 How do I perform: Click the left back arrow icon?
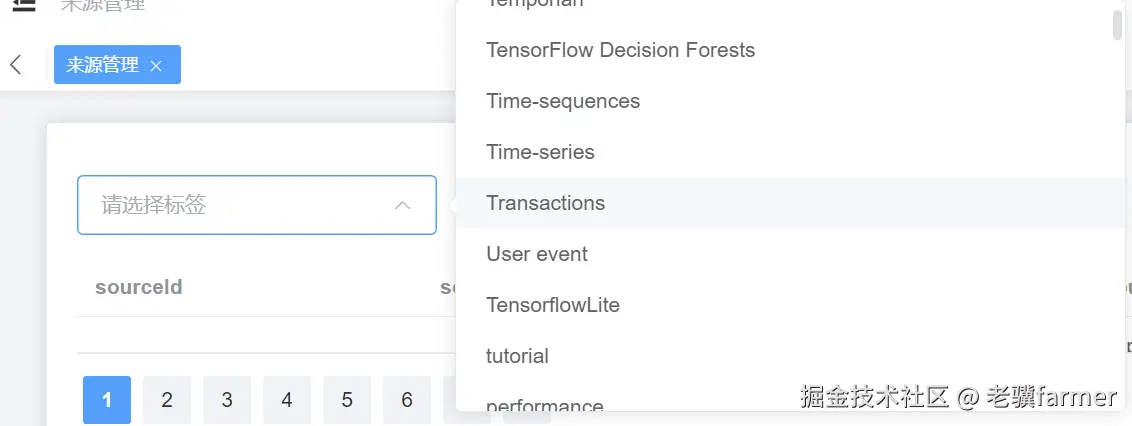(15, 65)
